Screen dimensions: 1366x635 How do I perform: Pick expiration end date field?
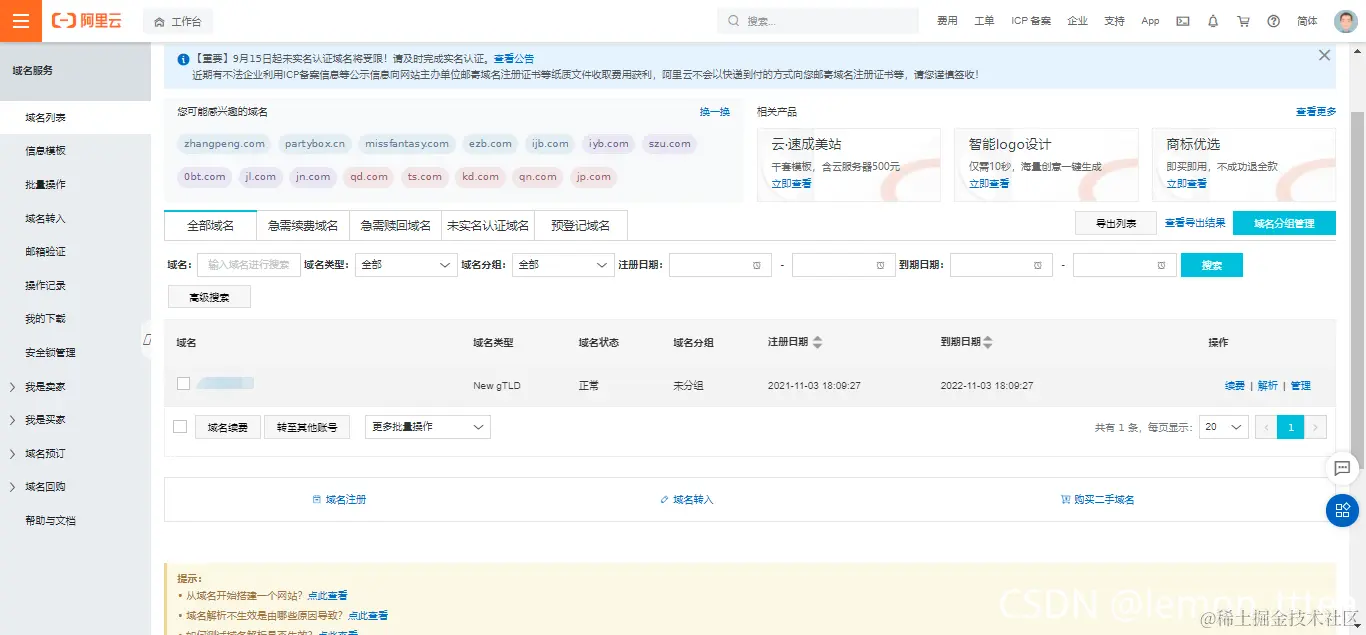tap(1124, 265)
